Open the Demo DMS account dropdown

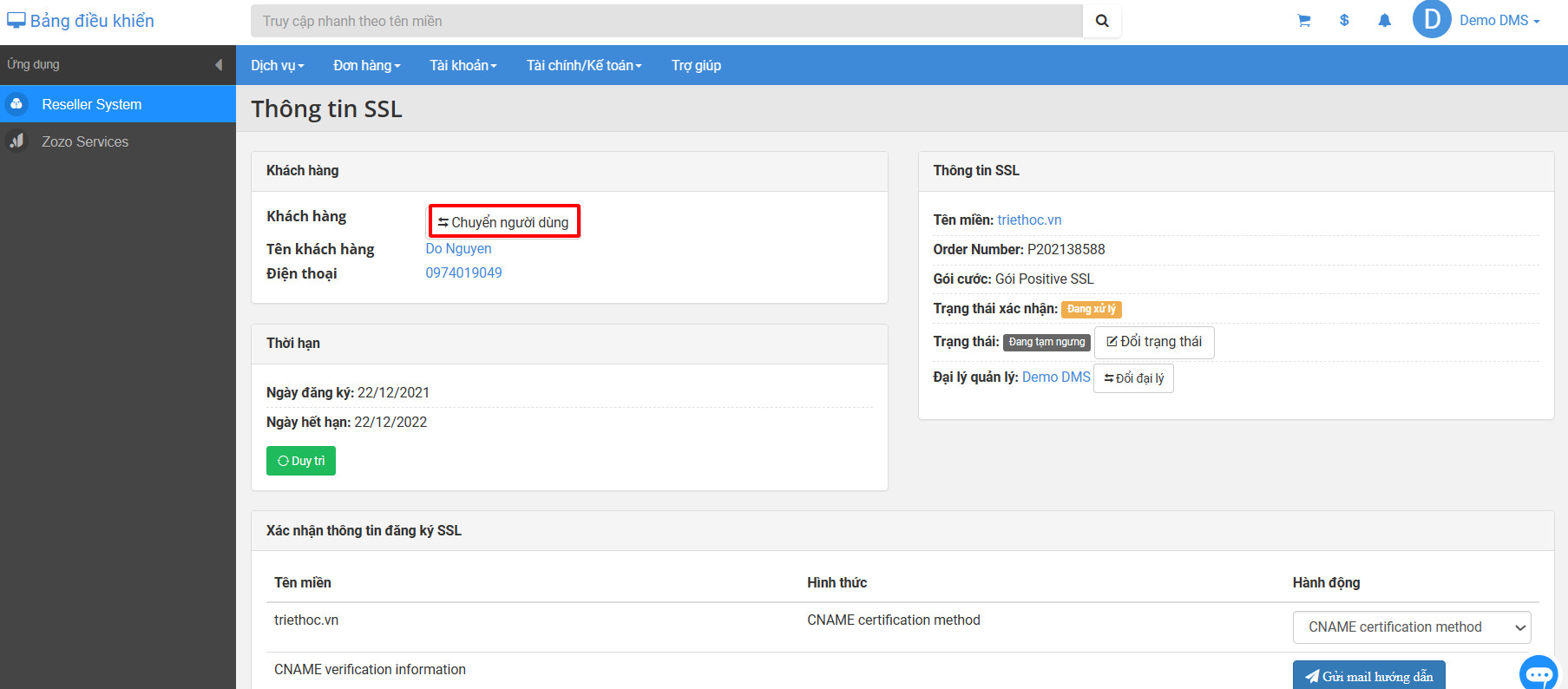(x=1499, y=20)
